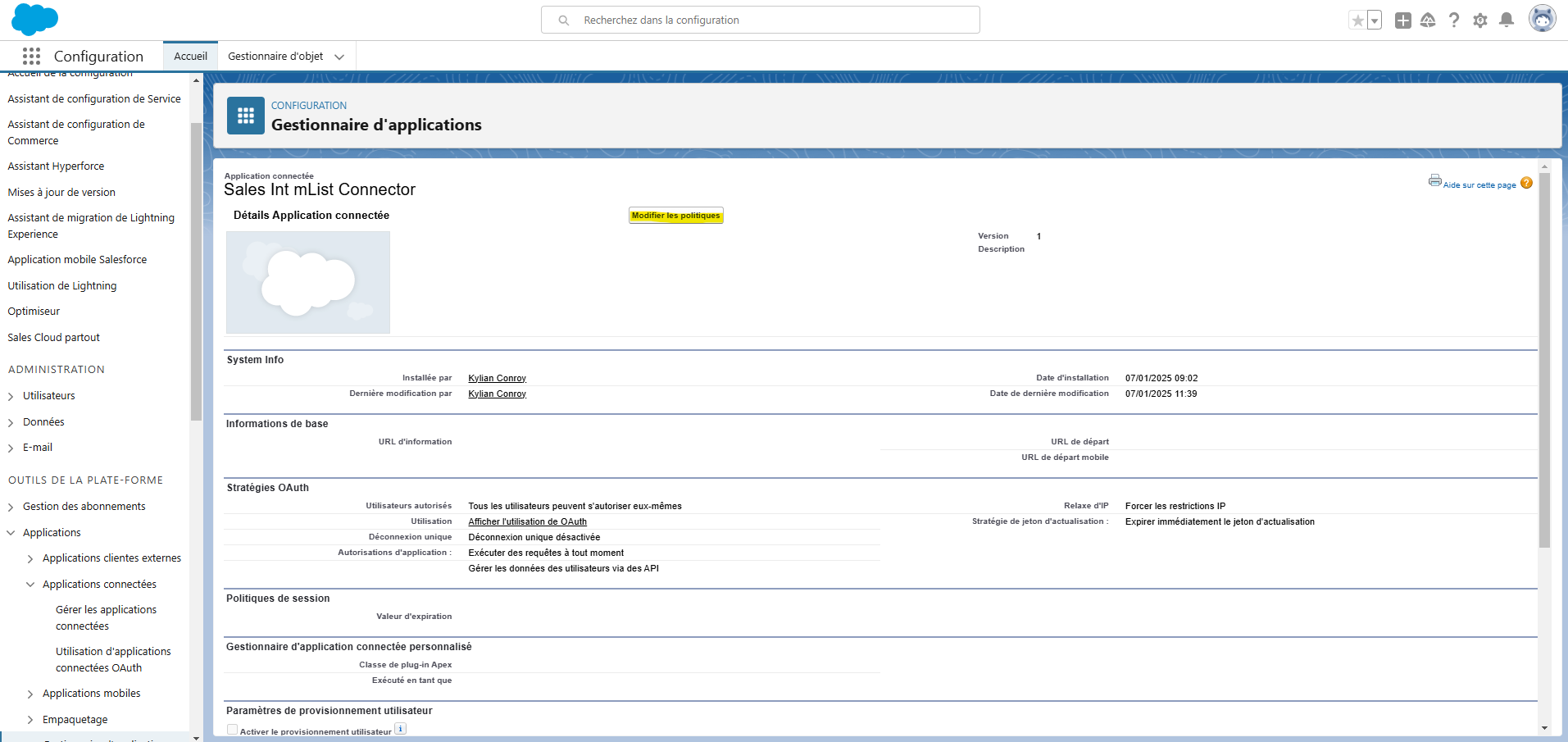This screenshot has height=742, width=1568.
Task: Click Aide sur cette page link
Action: pos(1479,185)
